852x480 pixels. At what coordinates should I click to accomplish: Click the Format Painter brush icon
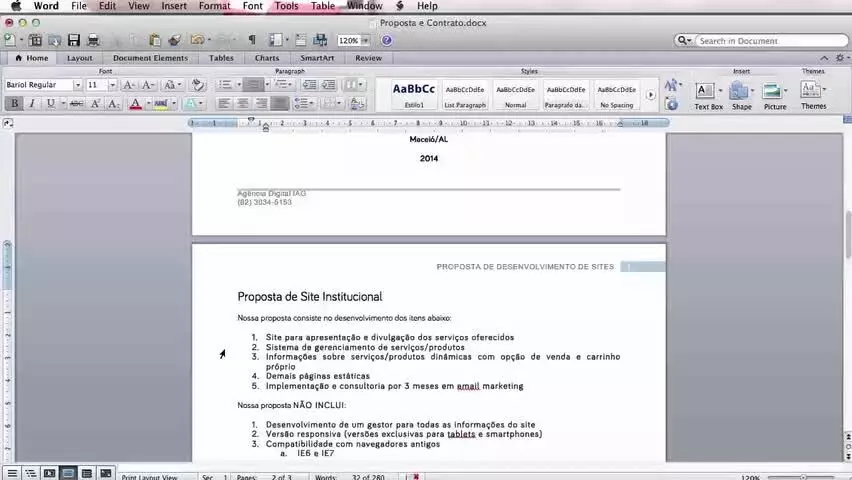[x=174, y=40]
